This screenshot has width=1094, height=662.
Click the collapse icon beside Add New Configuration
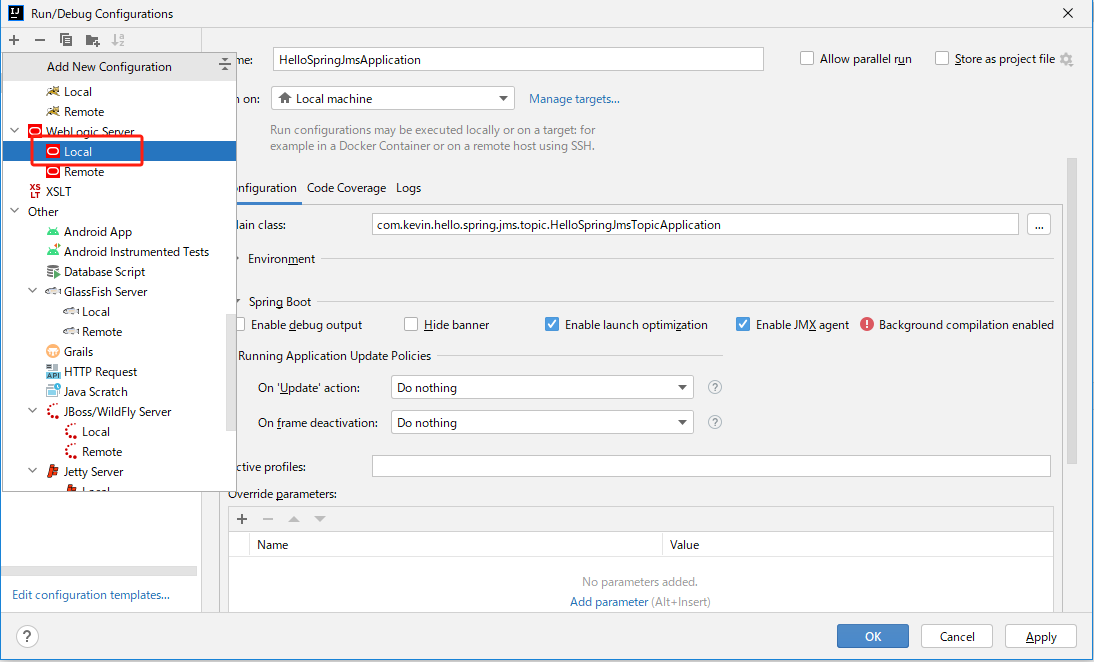(x=225, y=64)
